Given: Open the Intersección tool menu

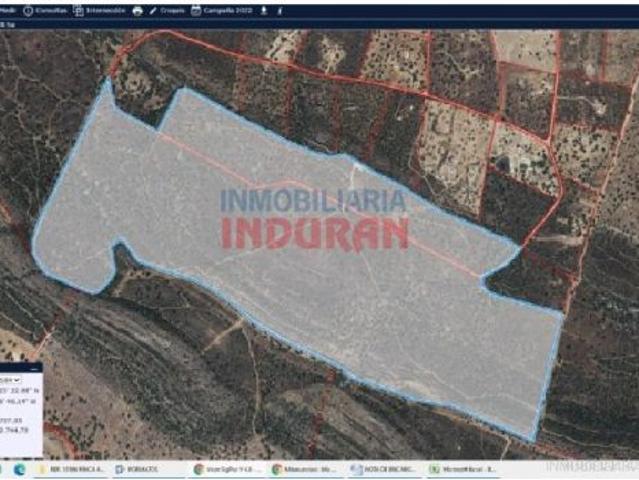Looking at the screenshot, I should (x=99, y=11).
